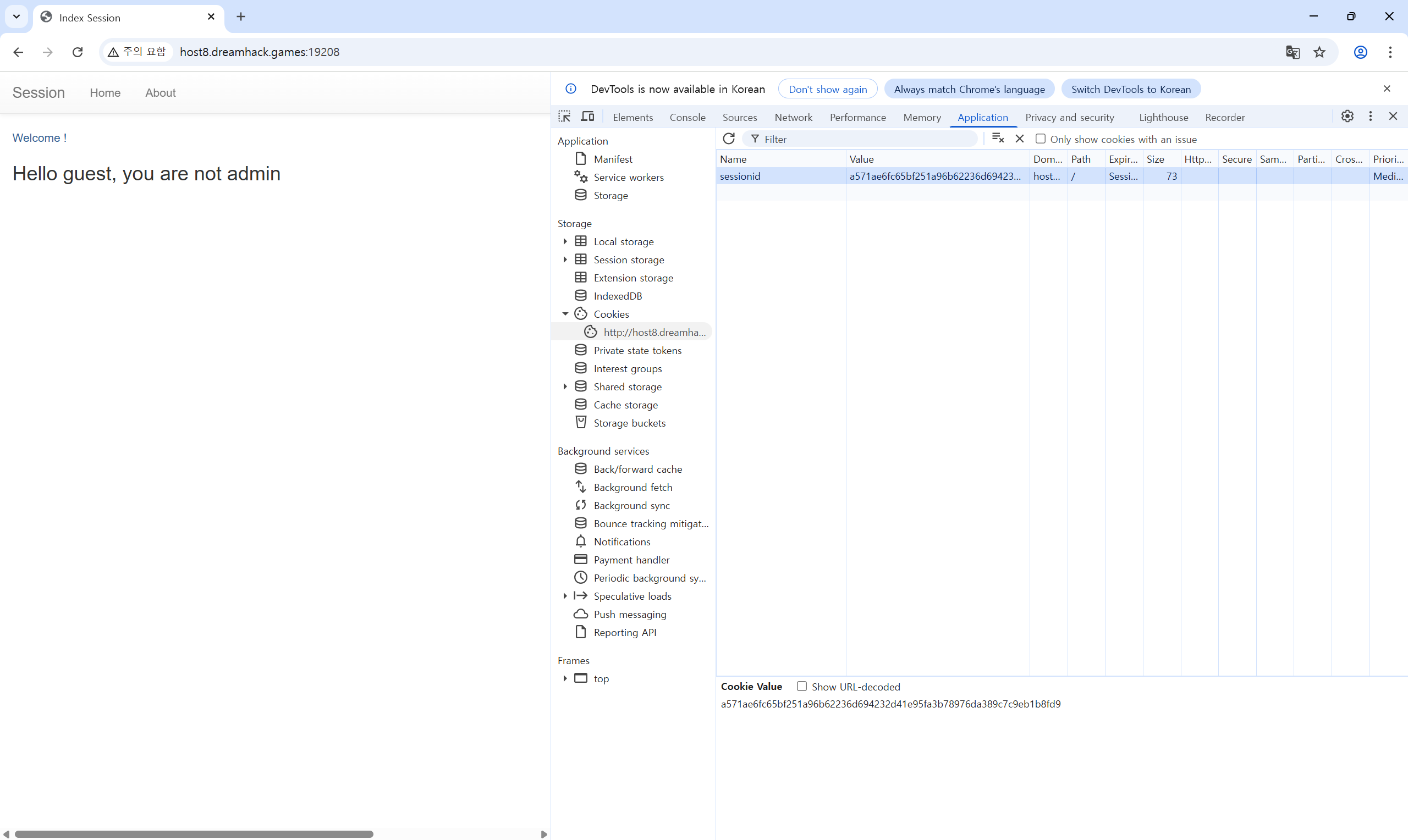
Task: Open DevTools settings gear
Action: click(x=1347, y=117)
